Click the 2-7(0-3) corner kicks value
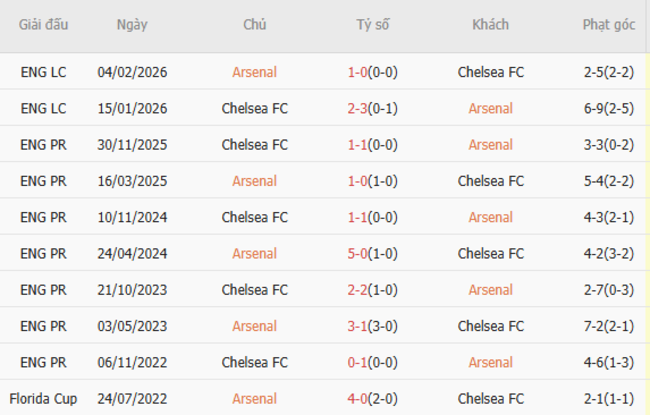This screenshot has width=650, height=415. [609, 290]
